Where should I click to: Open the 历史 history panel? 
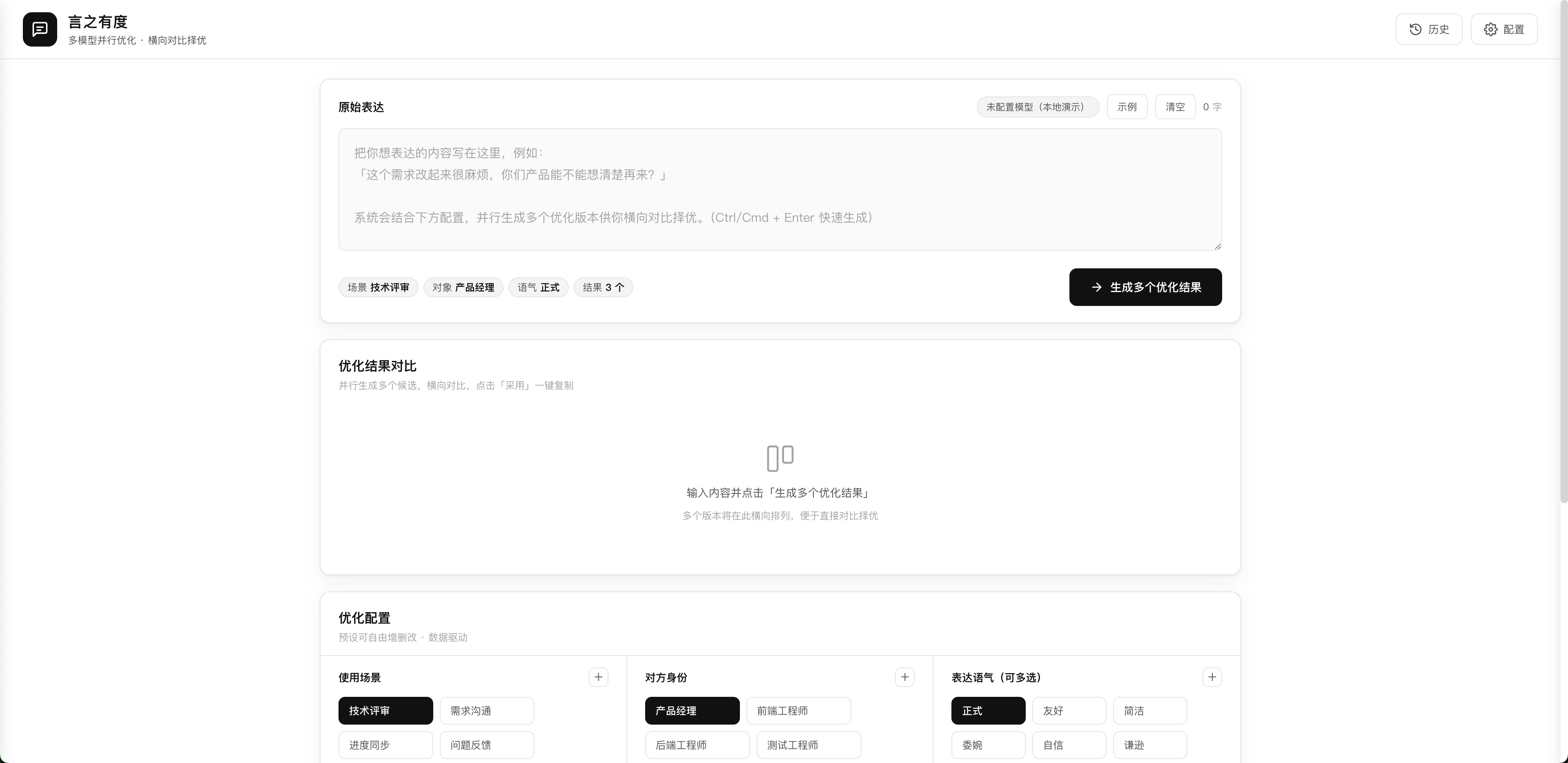[x=1429, y=29]
